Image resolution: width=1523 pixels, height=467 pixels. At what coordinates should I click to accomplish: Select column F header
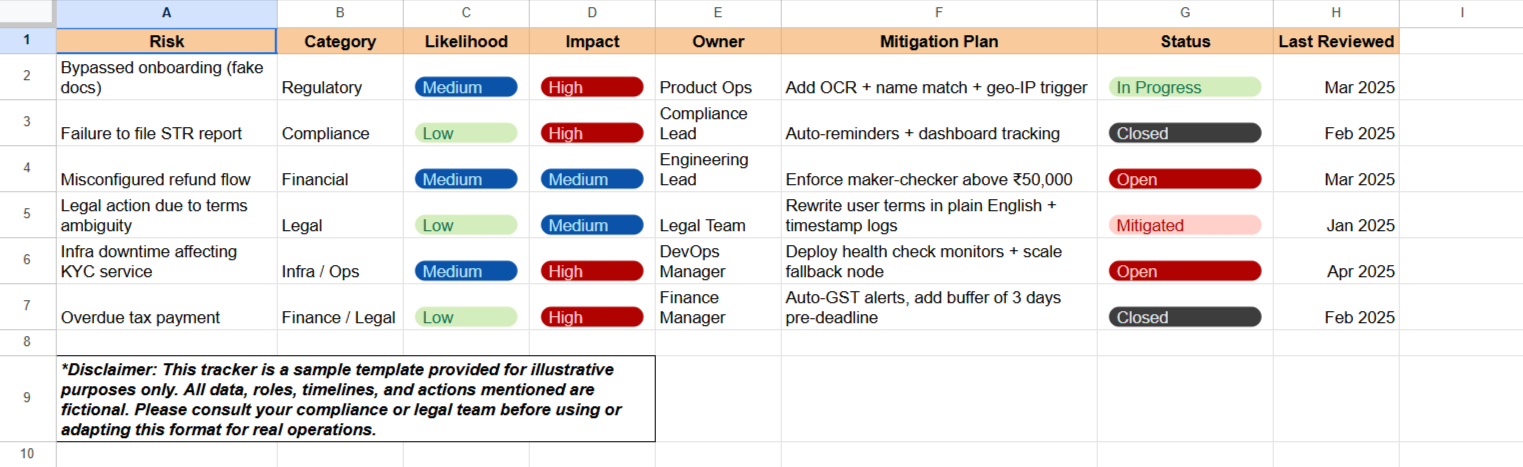click(939, 13)
